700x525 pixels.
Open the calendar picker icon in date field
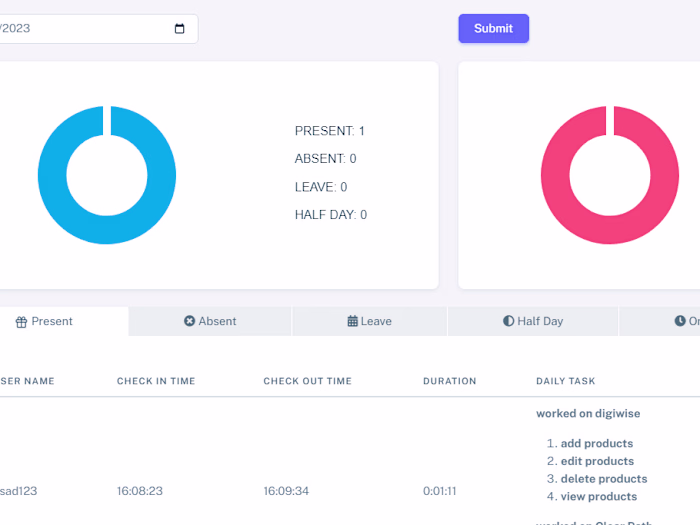pyautogui.click(x=179, y=29)
